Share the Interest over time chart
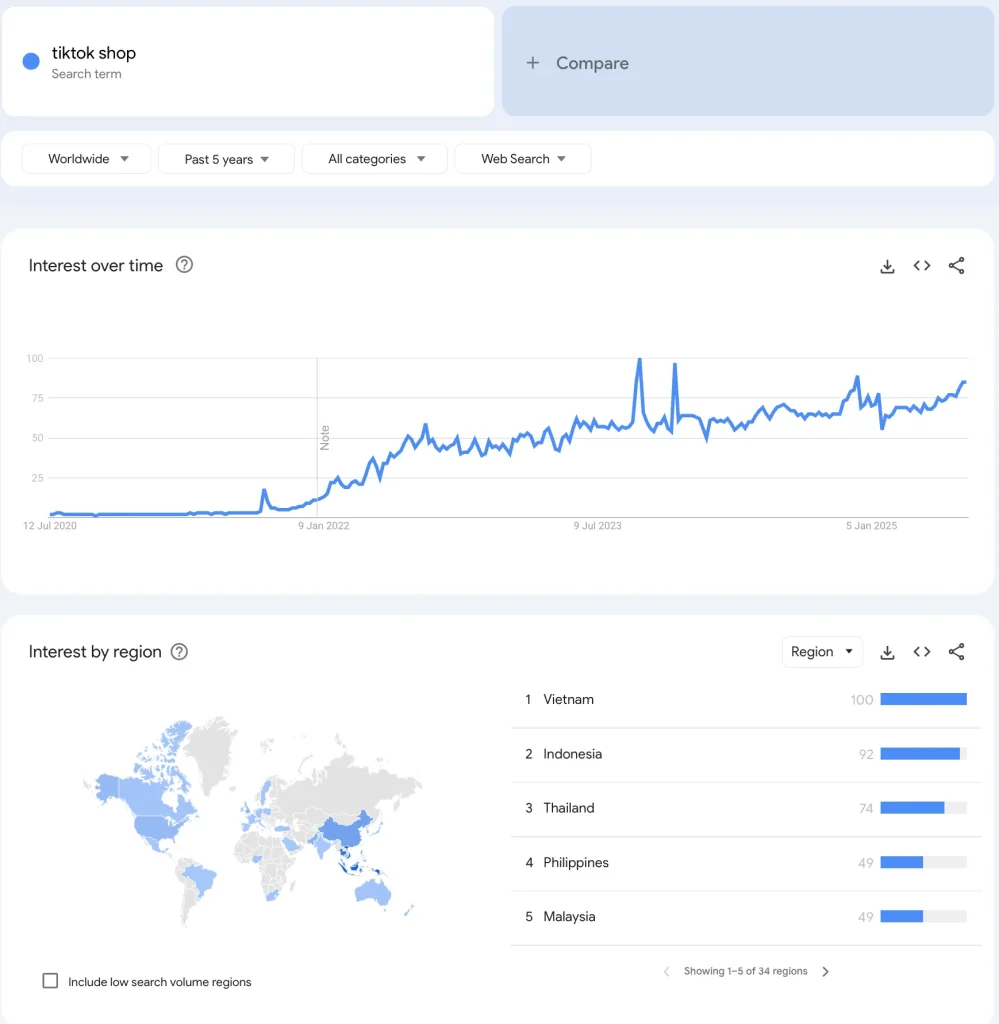 (x=956, y=266)
